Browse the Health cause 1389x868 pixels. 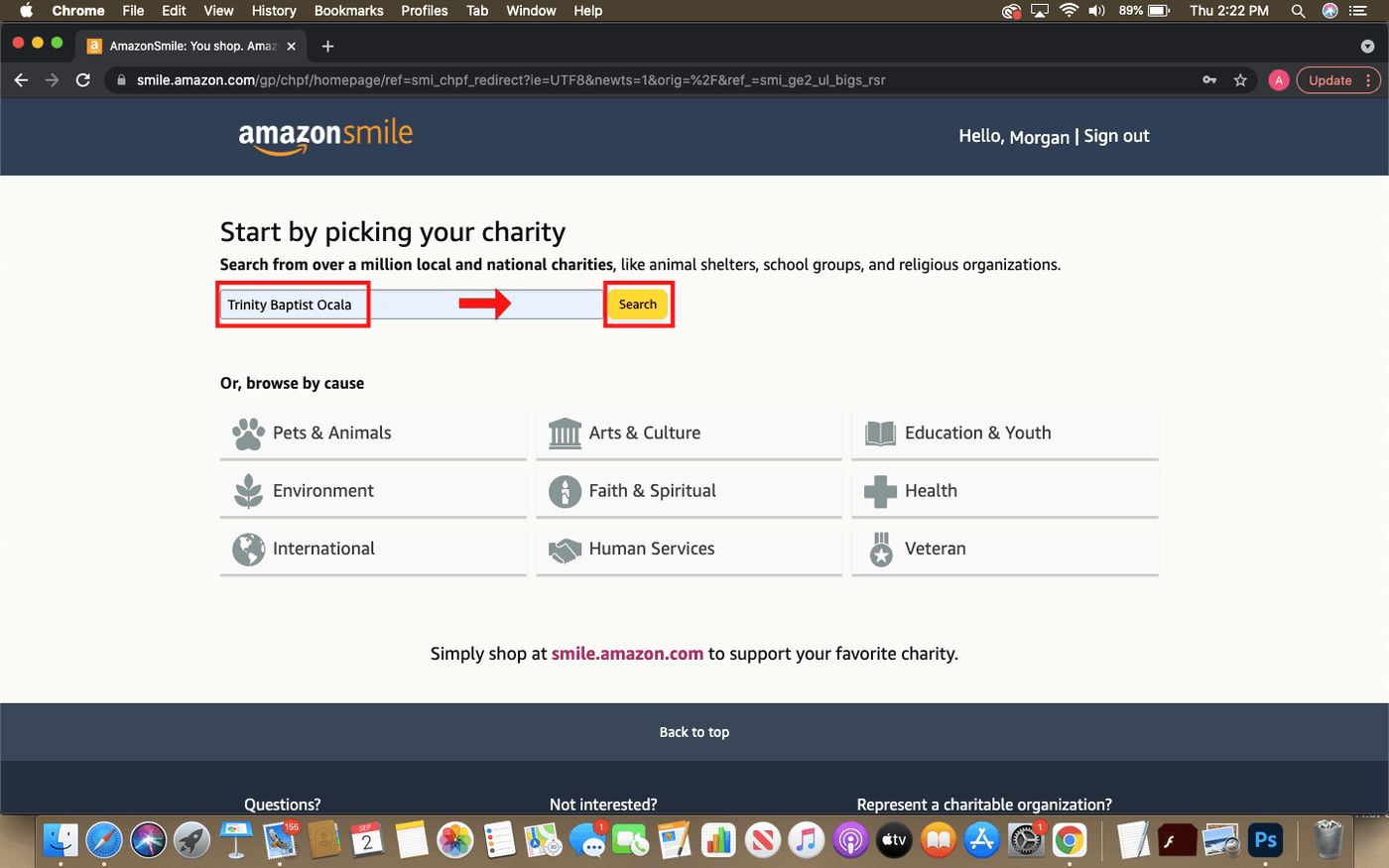tap(1005, 492)
